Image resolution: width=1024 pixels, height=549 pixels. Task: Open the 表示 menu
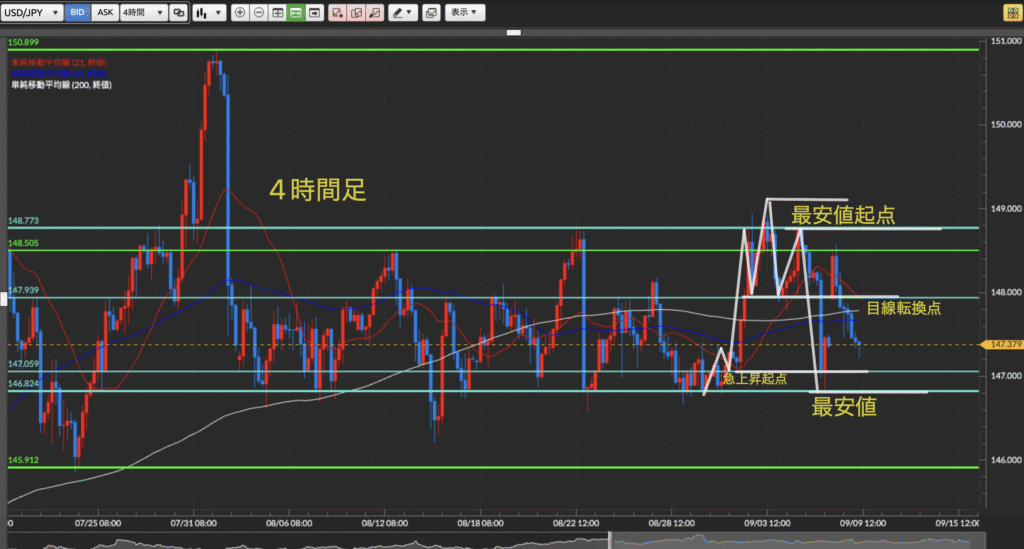pyautogui.click(x=464, y=12)
